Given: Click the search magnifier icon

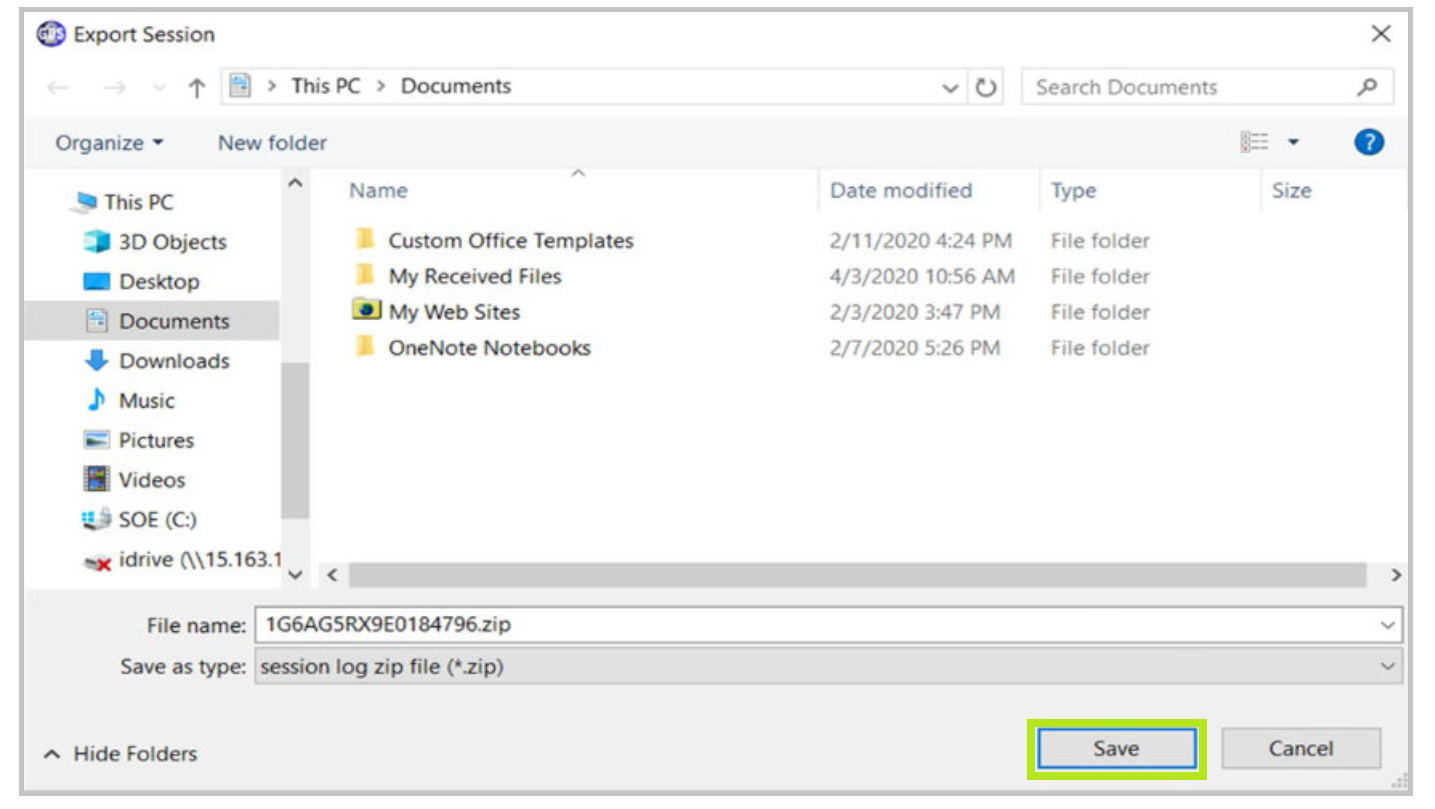Looking at the screenshot, I should tap(1367, 87).
